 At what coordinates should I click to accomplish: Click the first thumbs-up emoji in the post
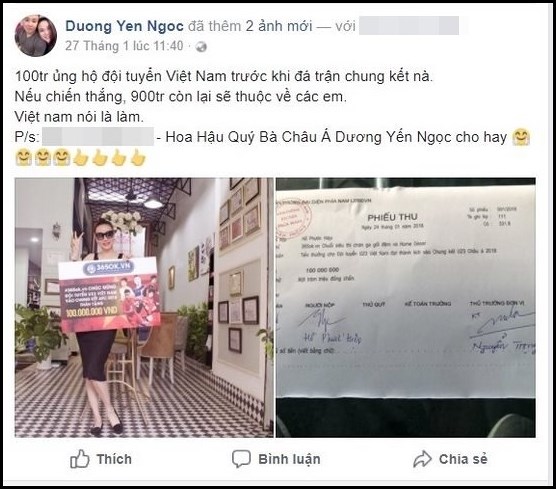click(x=81, y=158)
